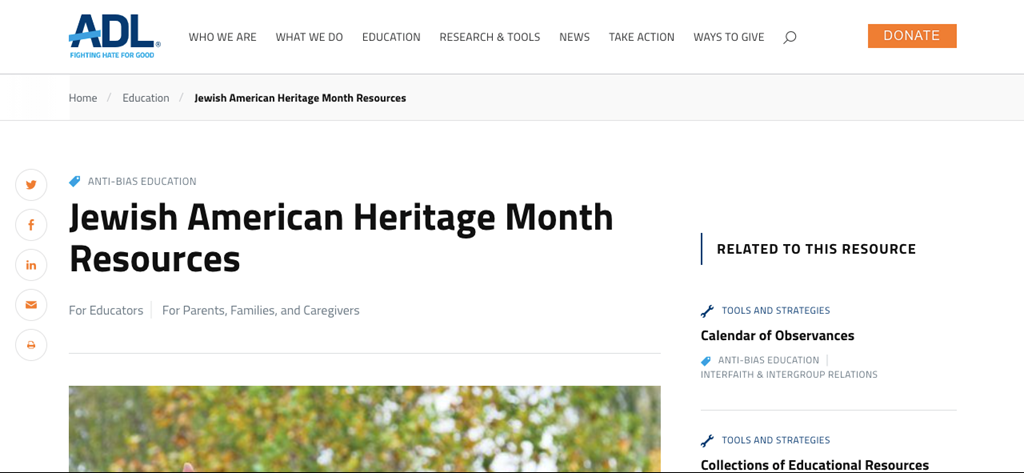
Task: Click tag icon beside Anti-Bias Education heading
Action: pos(75,182)
